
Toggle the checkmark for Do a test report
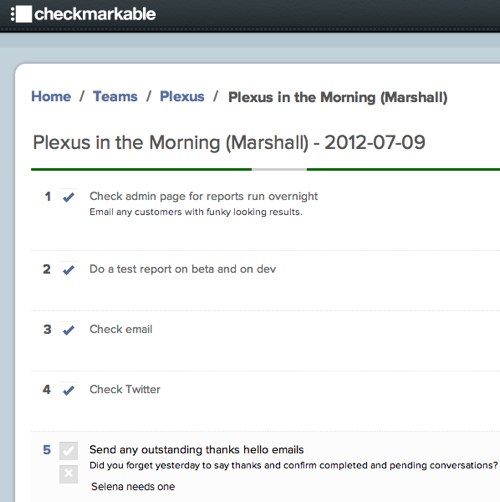pyautogui.click(x=69, y=270)
